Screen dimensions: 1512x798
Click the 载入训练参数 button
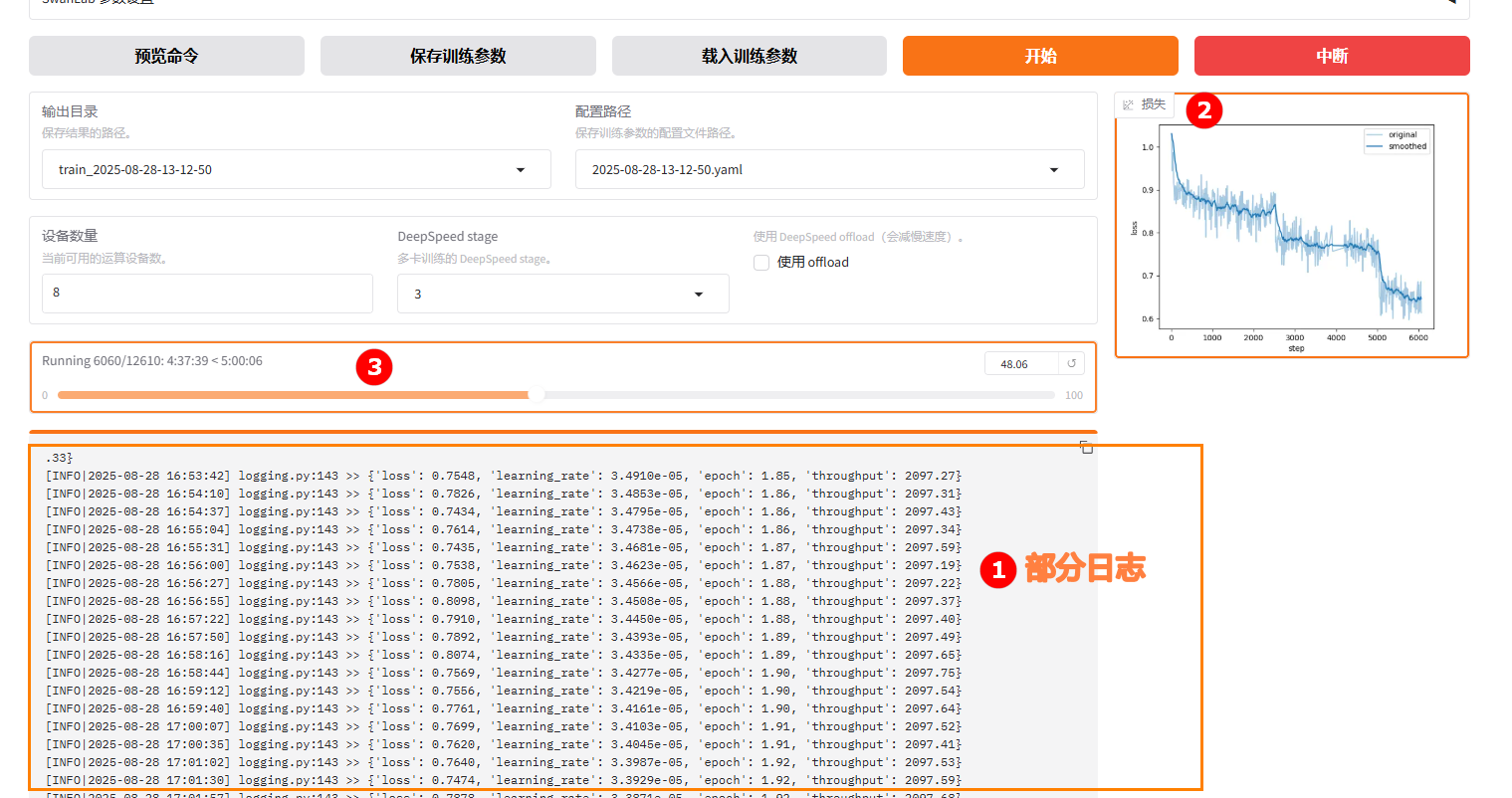[749, 56]
